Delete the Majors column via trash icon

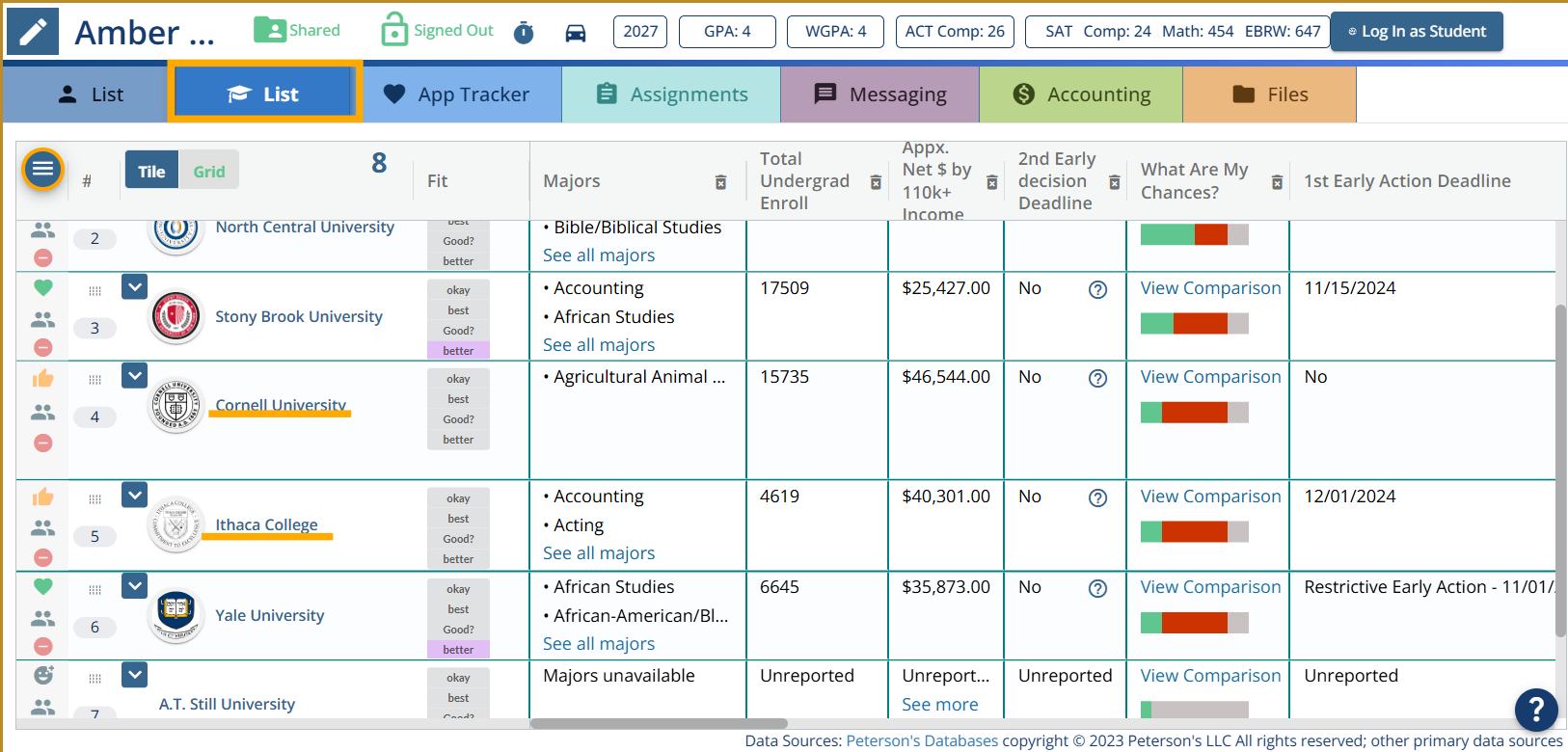(720, 182)
